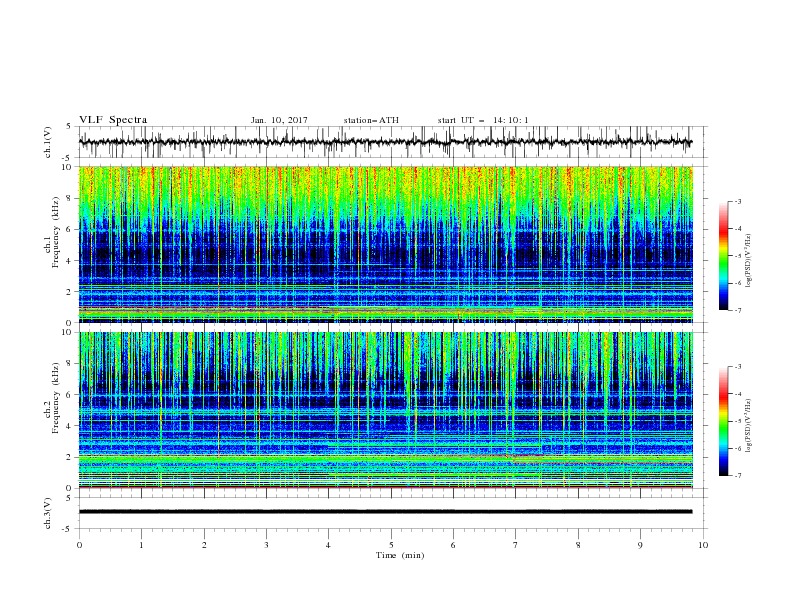The width and height of the screenshot is (792, 612).
Task: Click the "5" volt tick on ch.1(V) axis
Action: coord(69,127)
